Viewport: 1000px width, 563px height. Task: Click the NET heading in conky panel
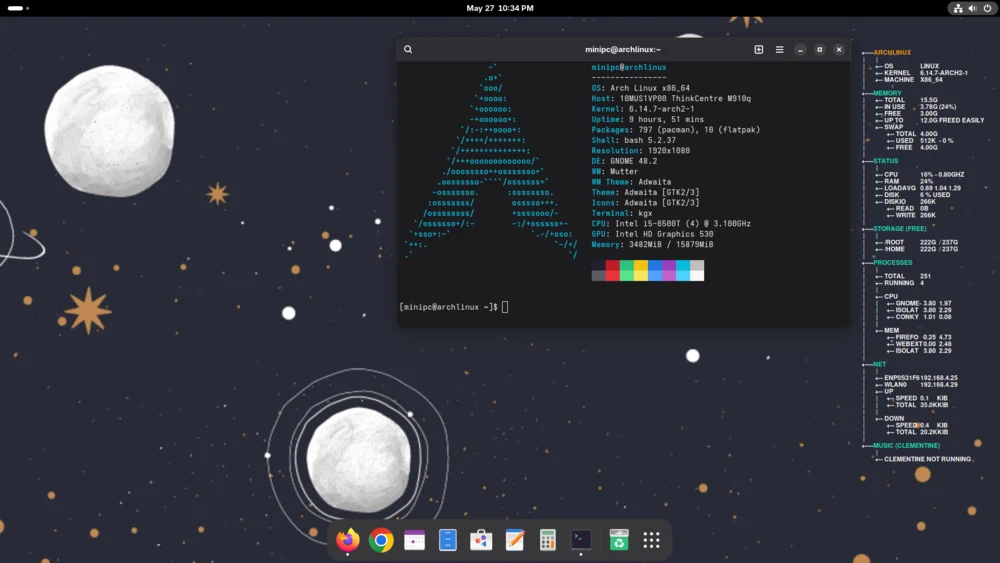[x=879, y=364]
